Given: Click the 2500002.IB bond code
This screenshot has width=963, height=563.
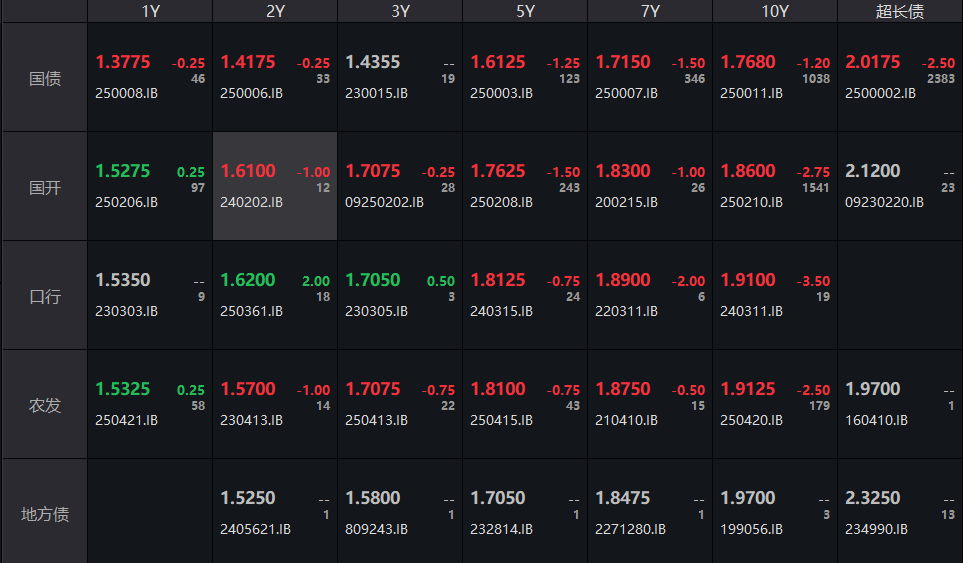Looking at the screenshot, I should click(880, 93).
